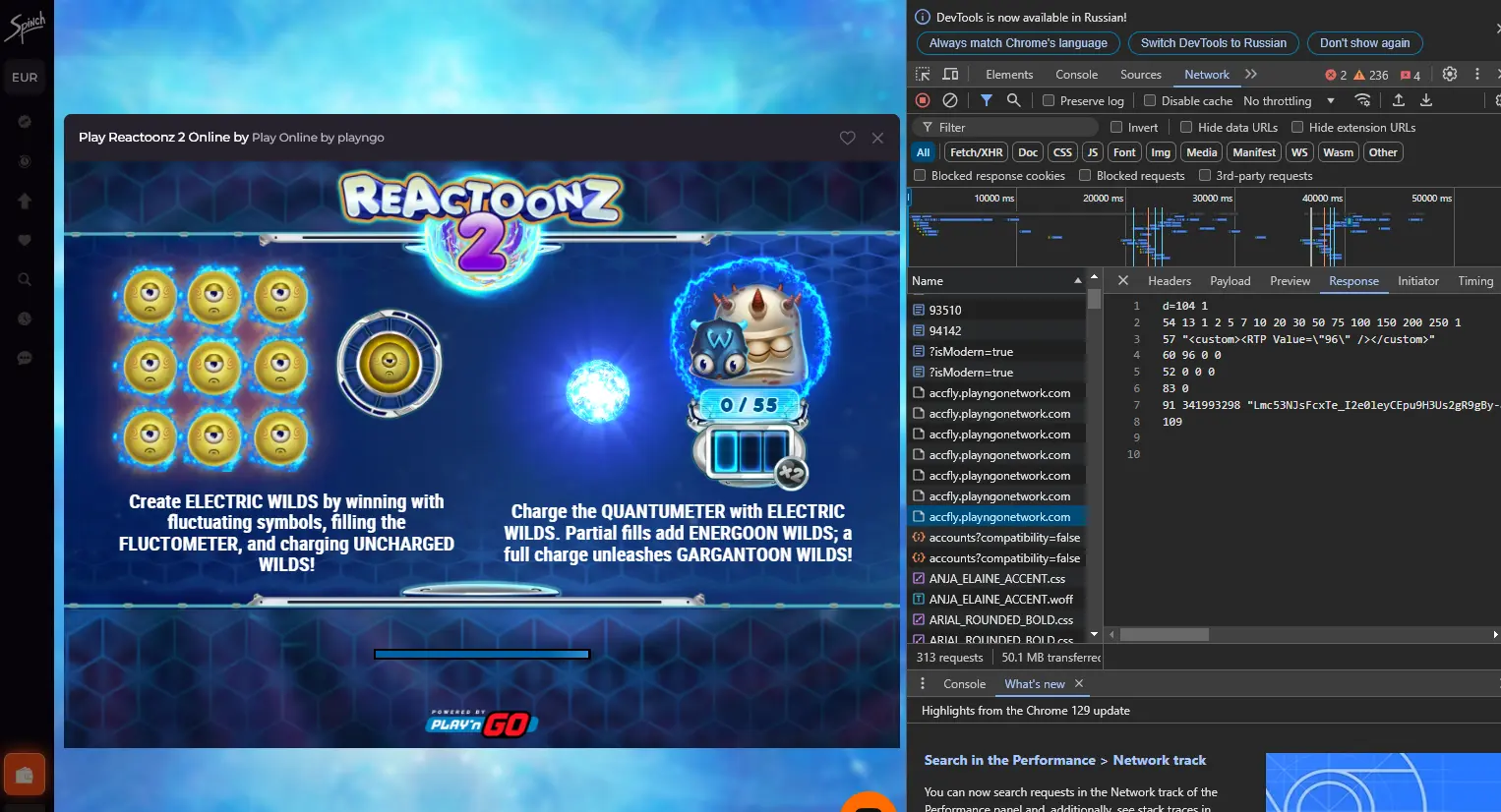Click Import HAR file upload icon
The image size is (1501, 812).
pyautogui.click(x=1399, y=100)
